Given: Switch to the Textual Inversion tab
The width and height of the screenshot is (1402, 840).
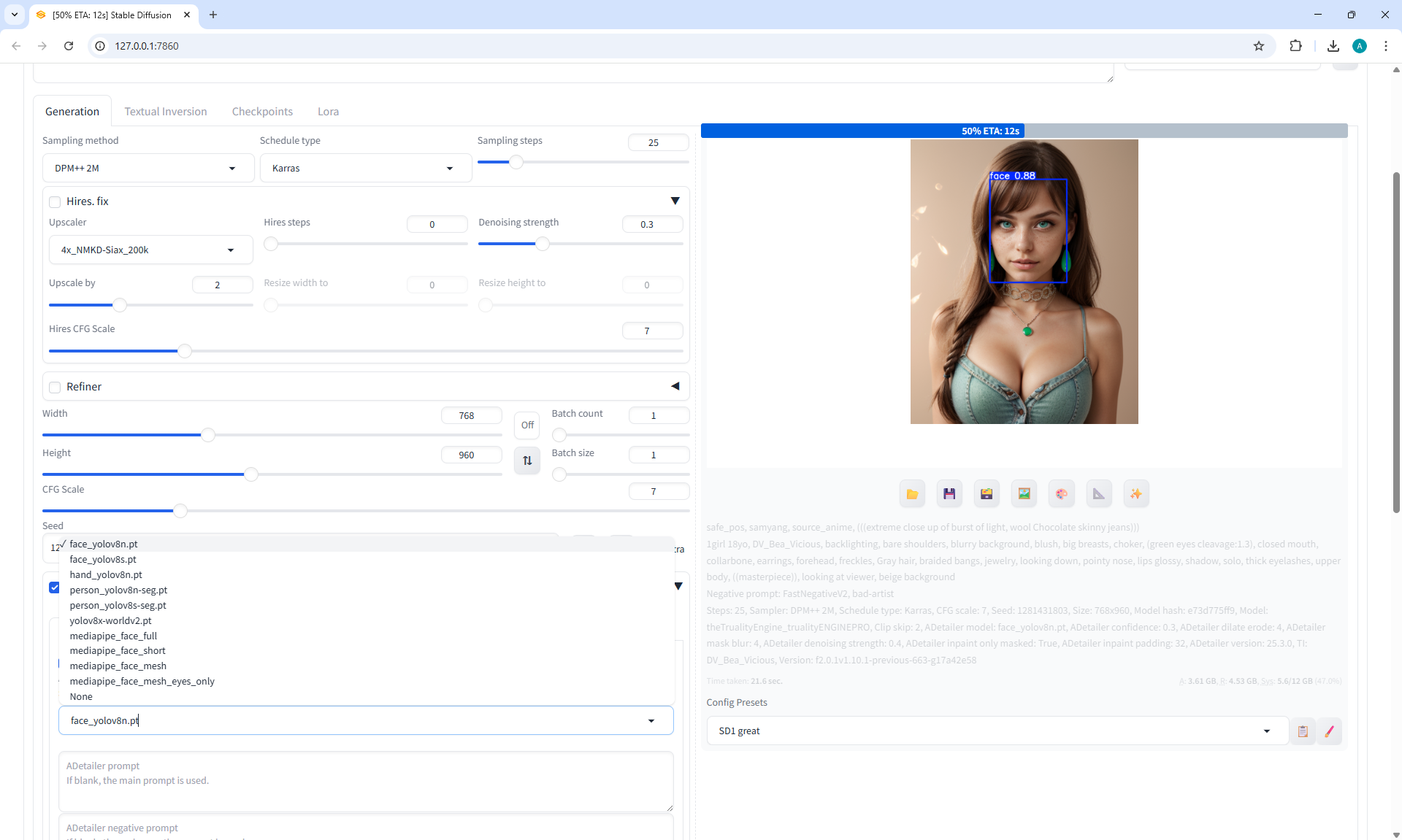Looking at the screenshot, I should (166, 112).
